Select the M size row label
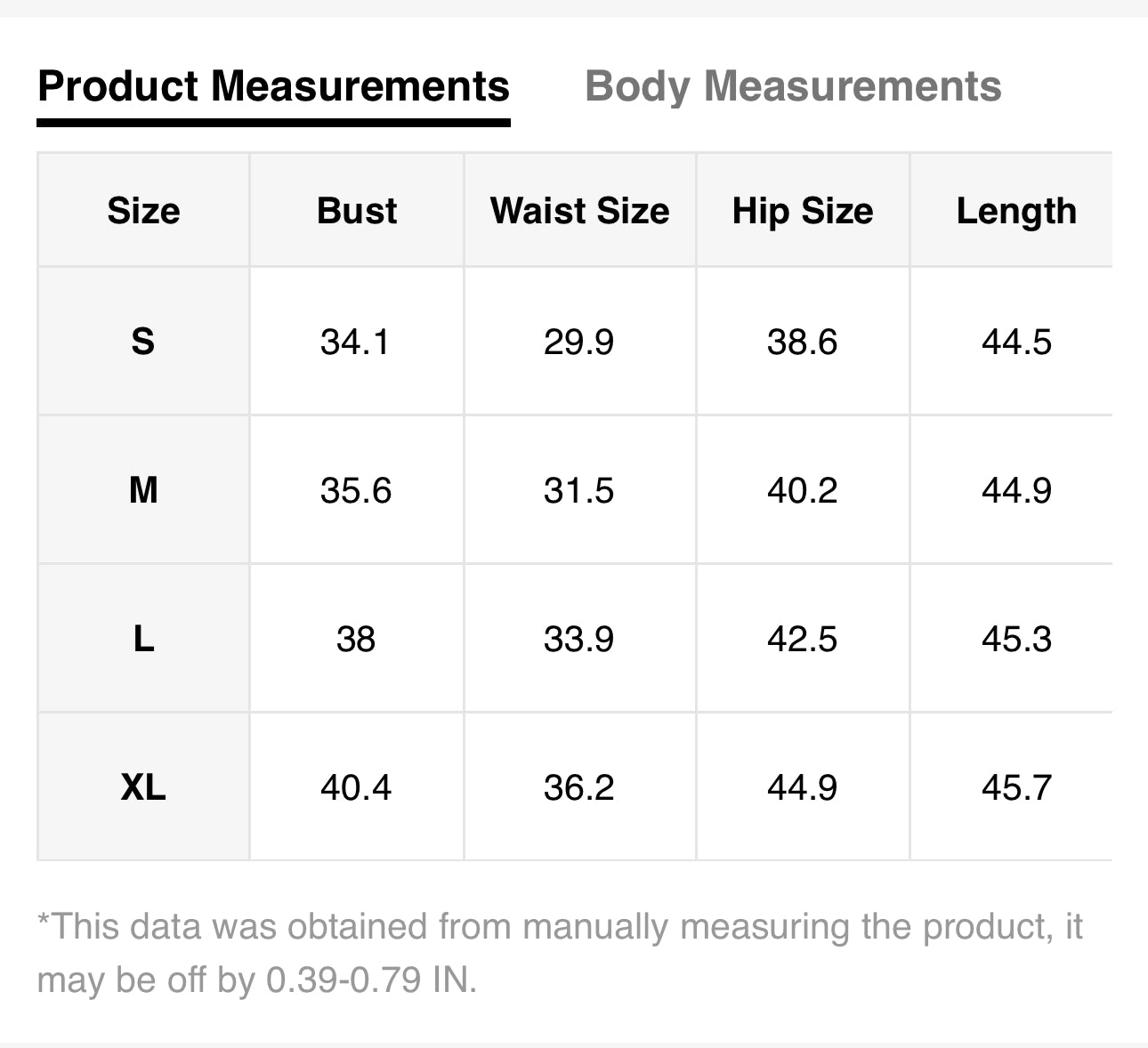This screenshot has height=1048, width=1148. point(143,490)
